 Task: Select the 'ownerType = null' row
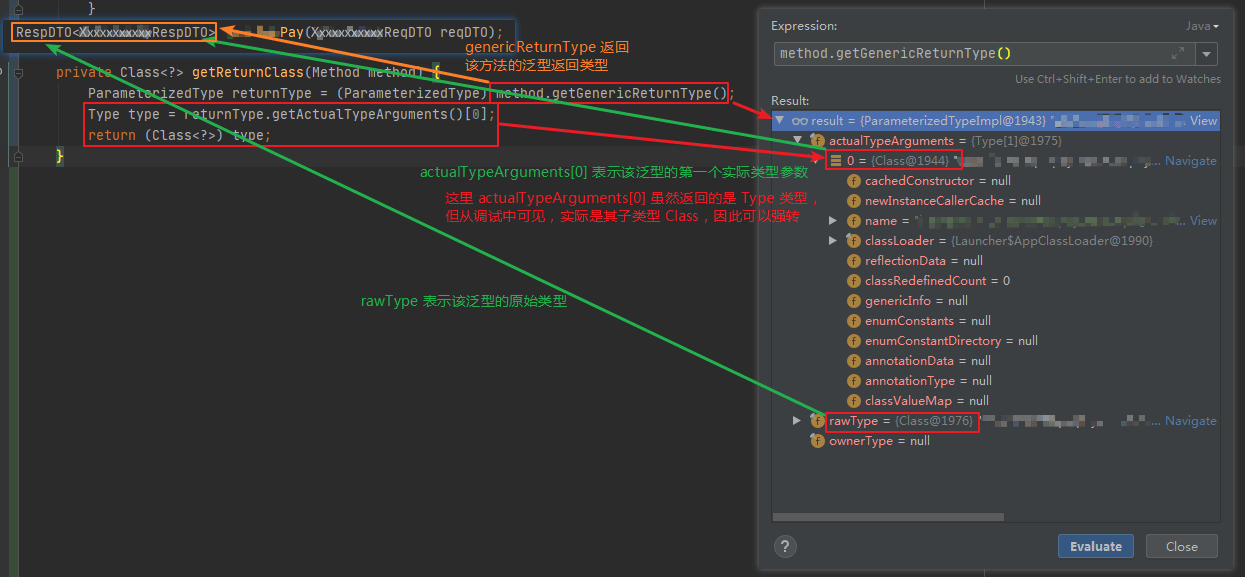point(996,441)
